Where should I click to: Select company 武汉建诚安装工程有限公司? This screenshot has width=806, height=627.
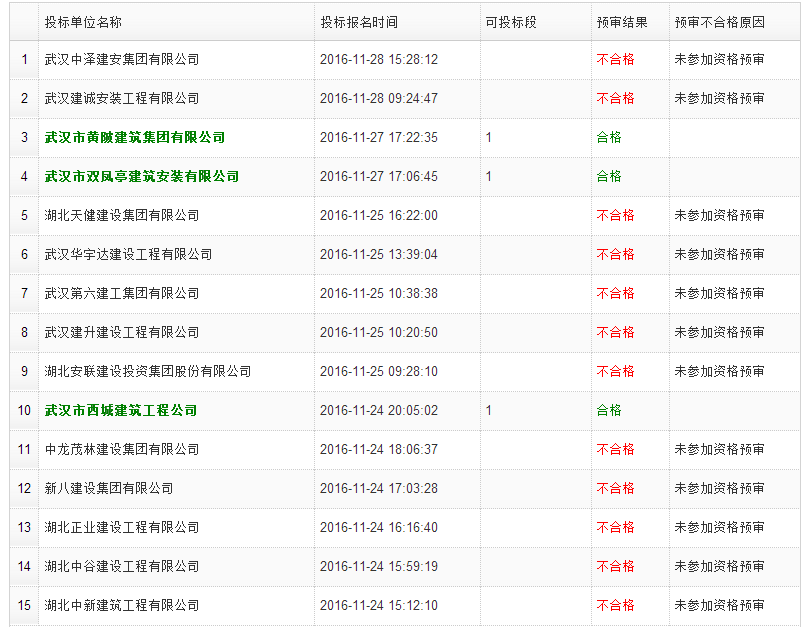[x=122, y=98]
